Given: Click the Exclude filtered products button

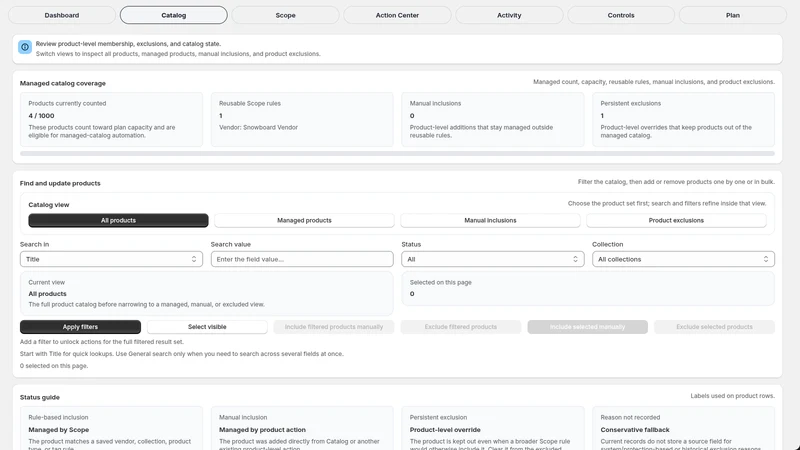Looking at the screenshot, I should (461, 327).
